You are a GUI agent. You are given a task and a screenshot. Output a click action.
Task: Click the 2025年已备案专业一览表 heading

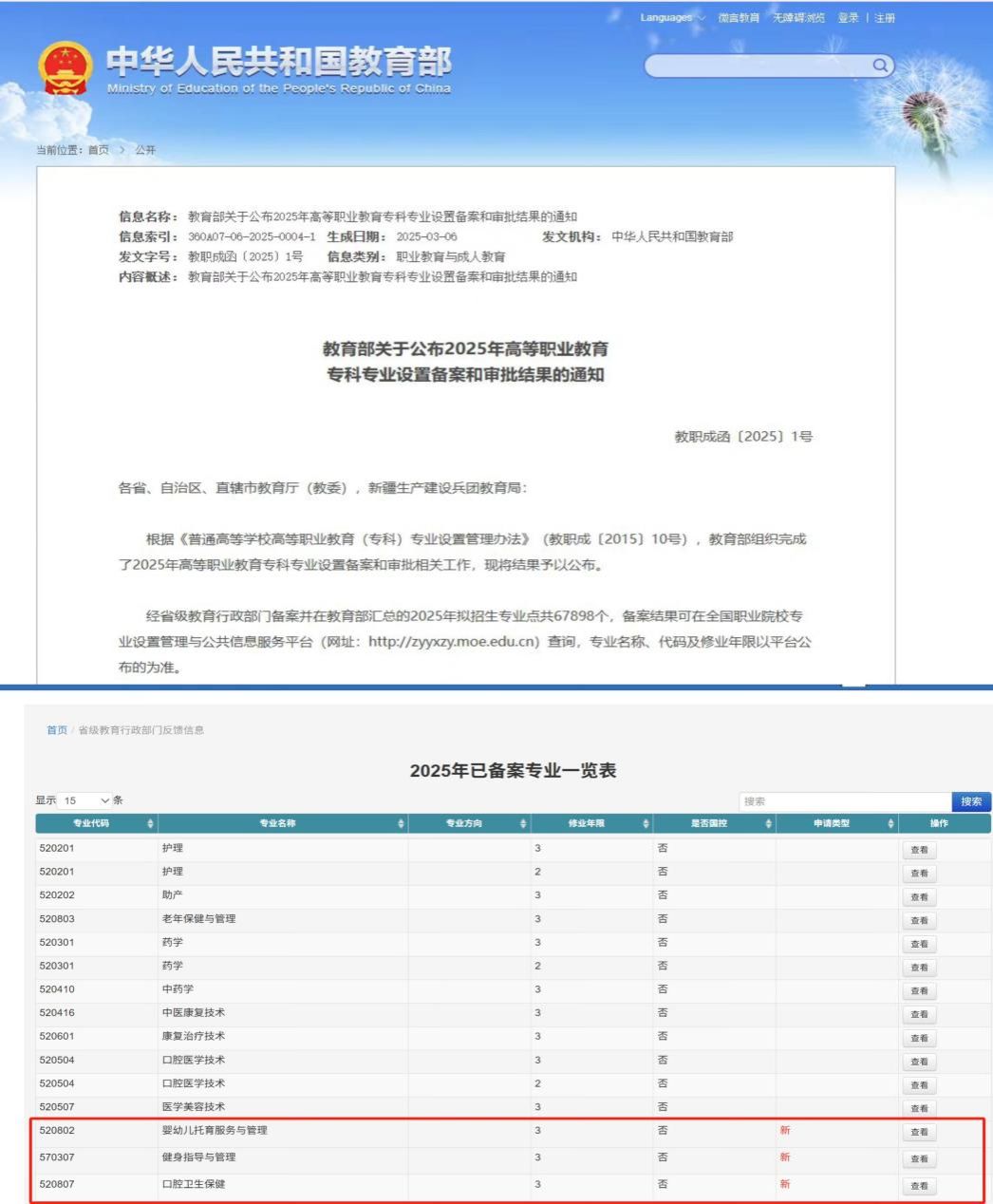(x=513, y=770)
